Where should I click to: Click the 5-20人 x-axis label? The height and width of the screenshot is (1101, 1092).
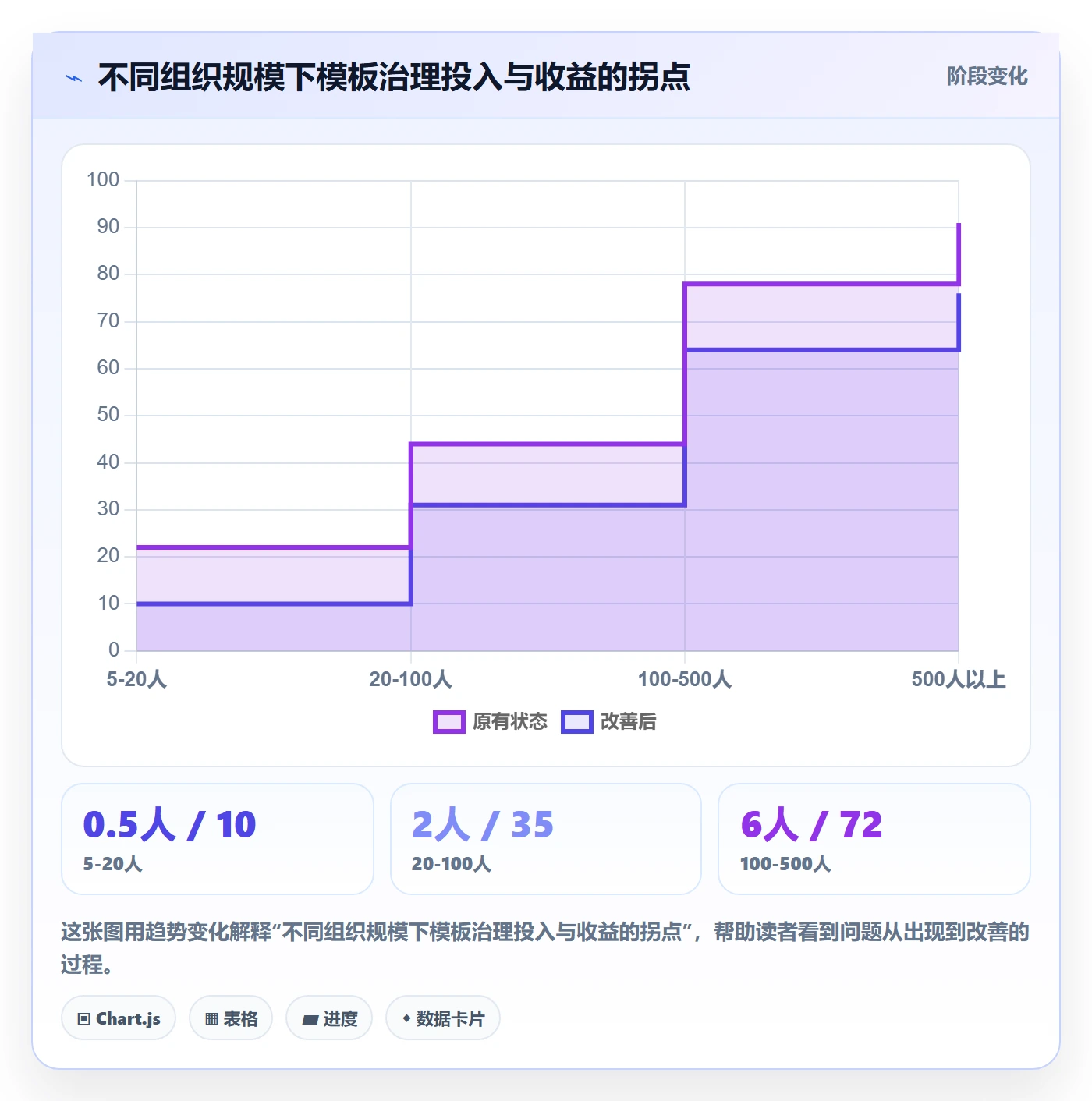[136, 679]
